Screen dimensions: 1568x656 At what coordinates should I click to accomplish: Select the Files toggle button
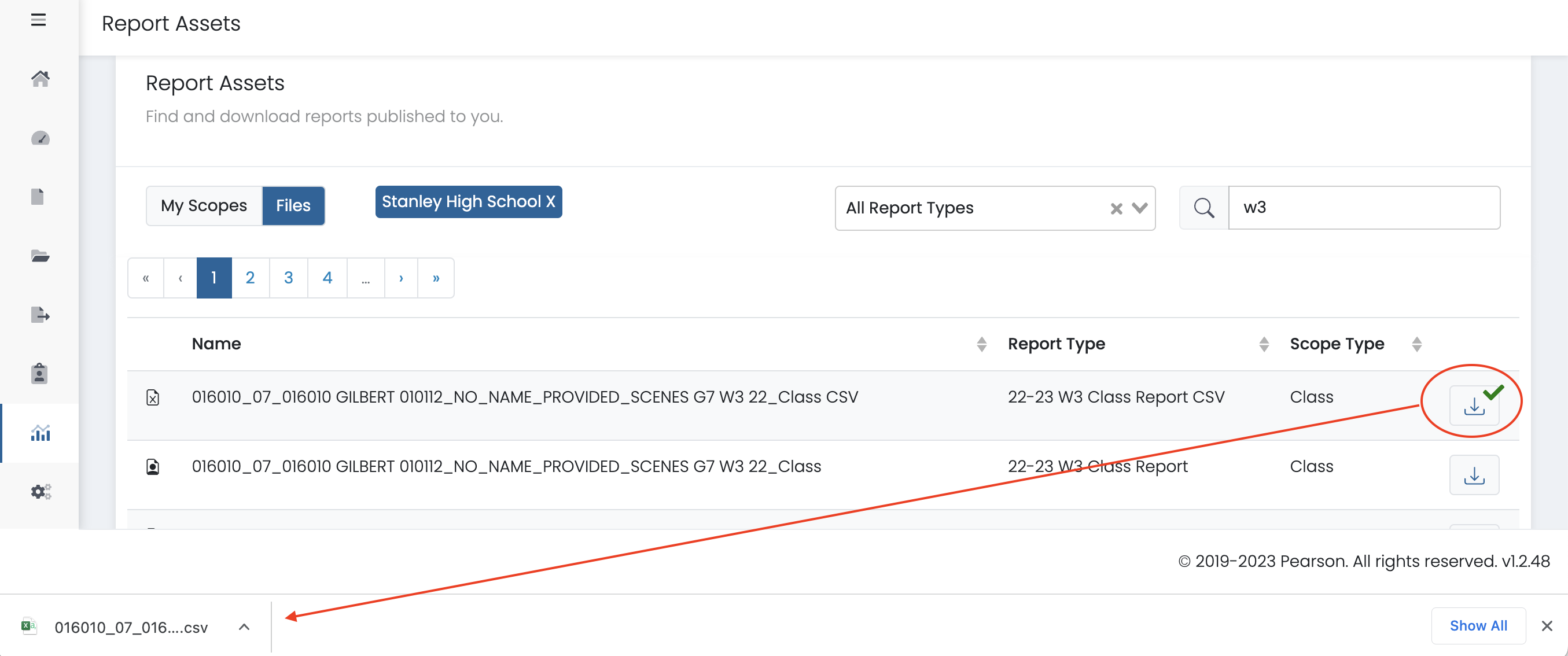293,206
